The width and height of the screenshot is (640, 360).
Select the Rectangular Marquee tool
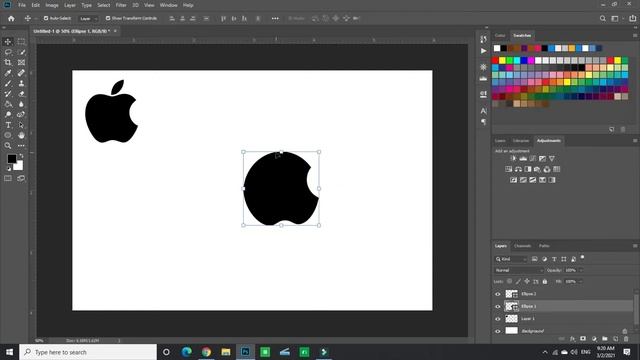click(x=21, y=42)
